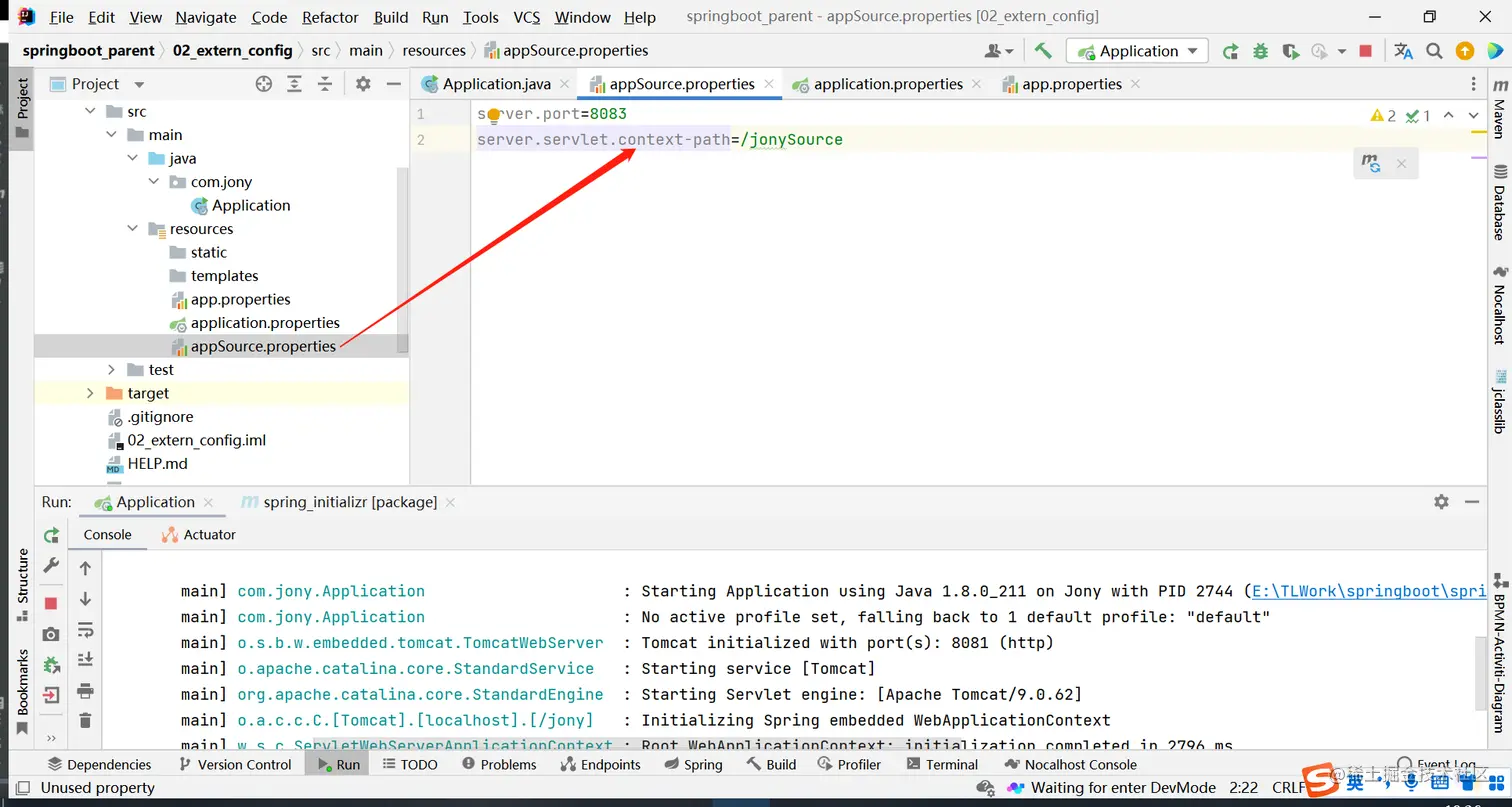Stop the process in Run panel
Screen dimensions: 1512x807
51,603
